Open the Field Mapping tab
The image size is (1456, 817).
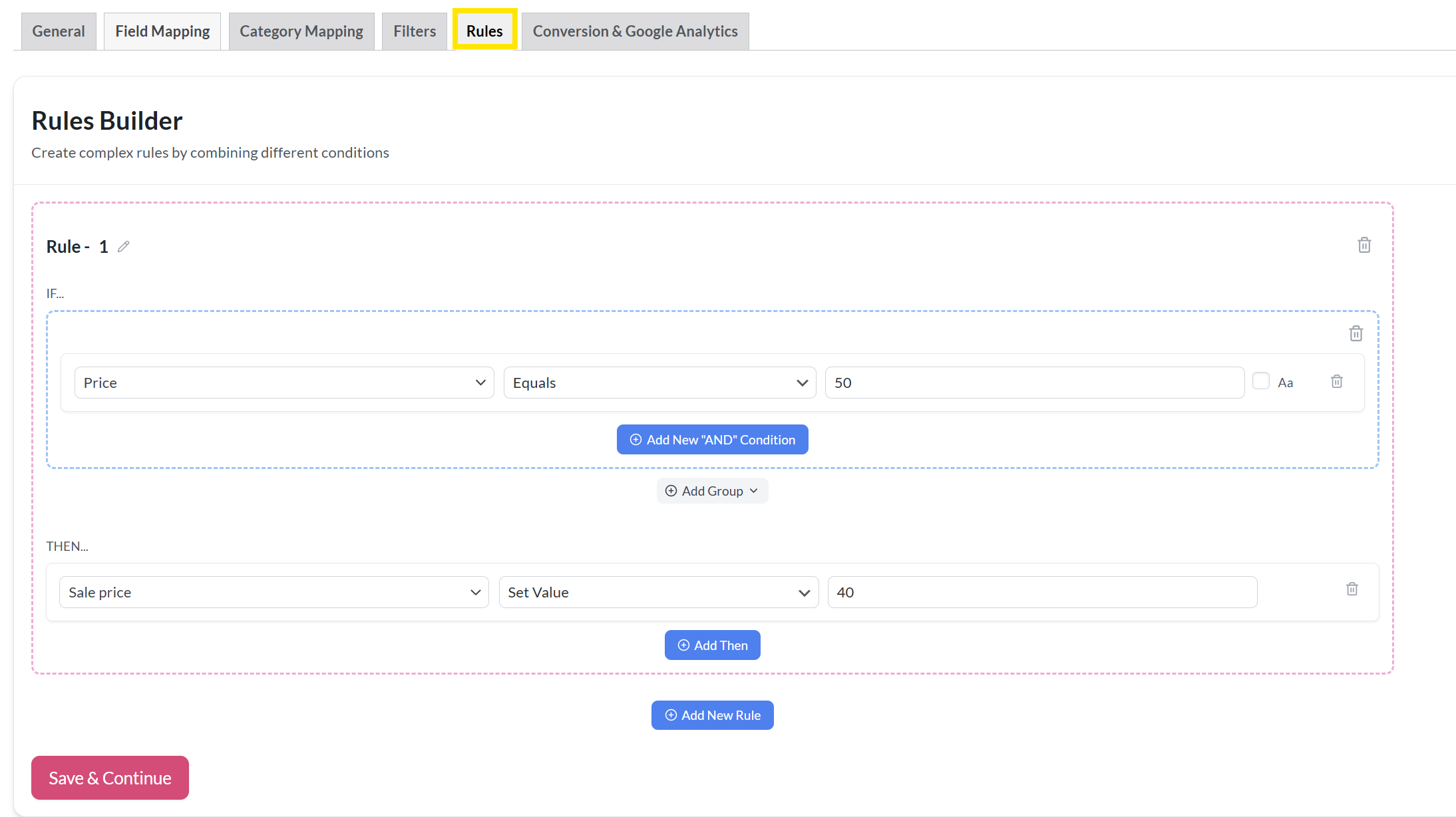[x=162, y=31]
